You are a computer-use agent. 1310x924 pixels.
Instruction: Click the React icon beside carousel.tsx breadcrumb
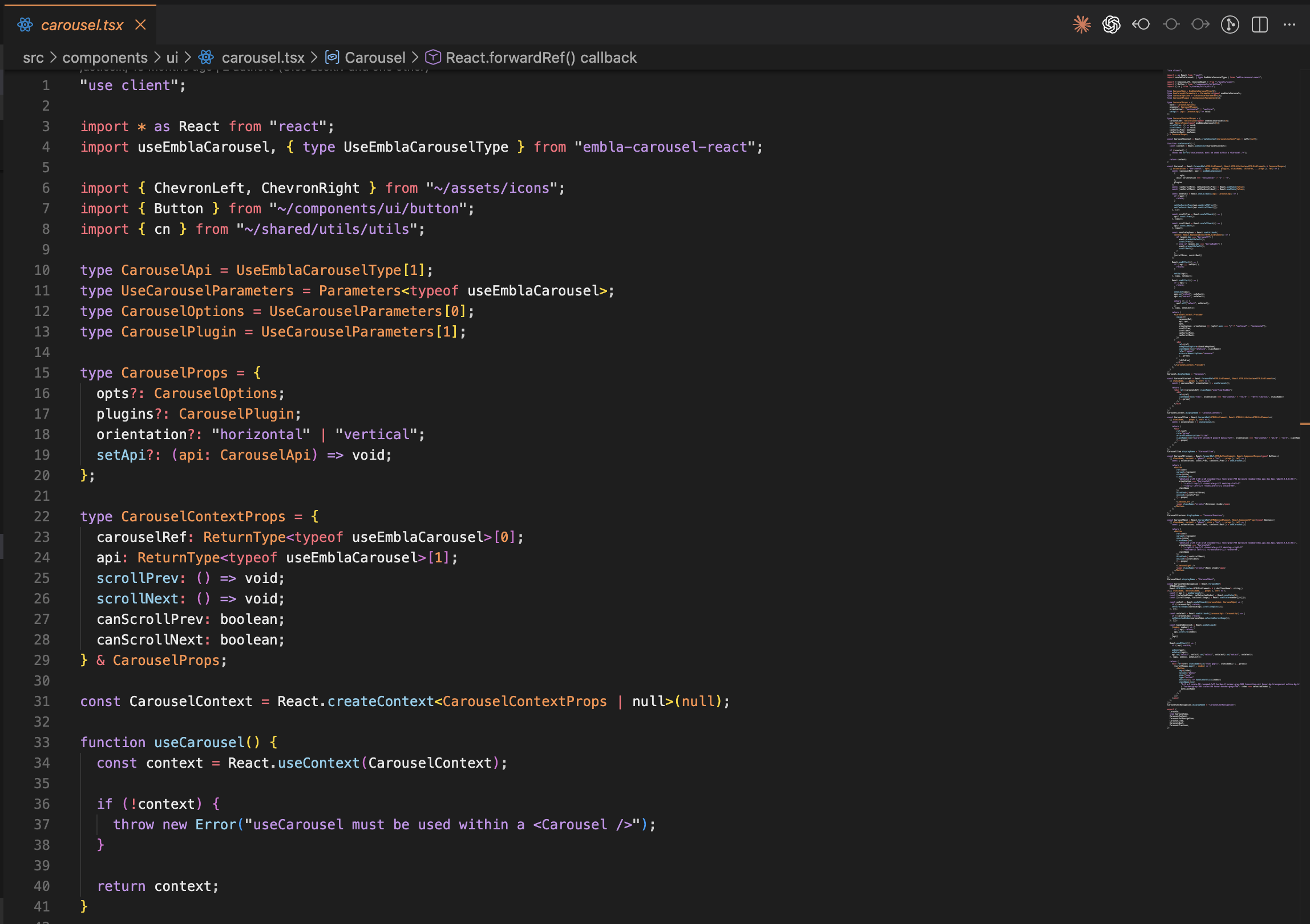(x=207, y=58)
